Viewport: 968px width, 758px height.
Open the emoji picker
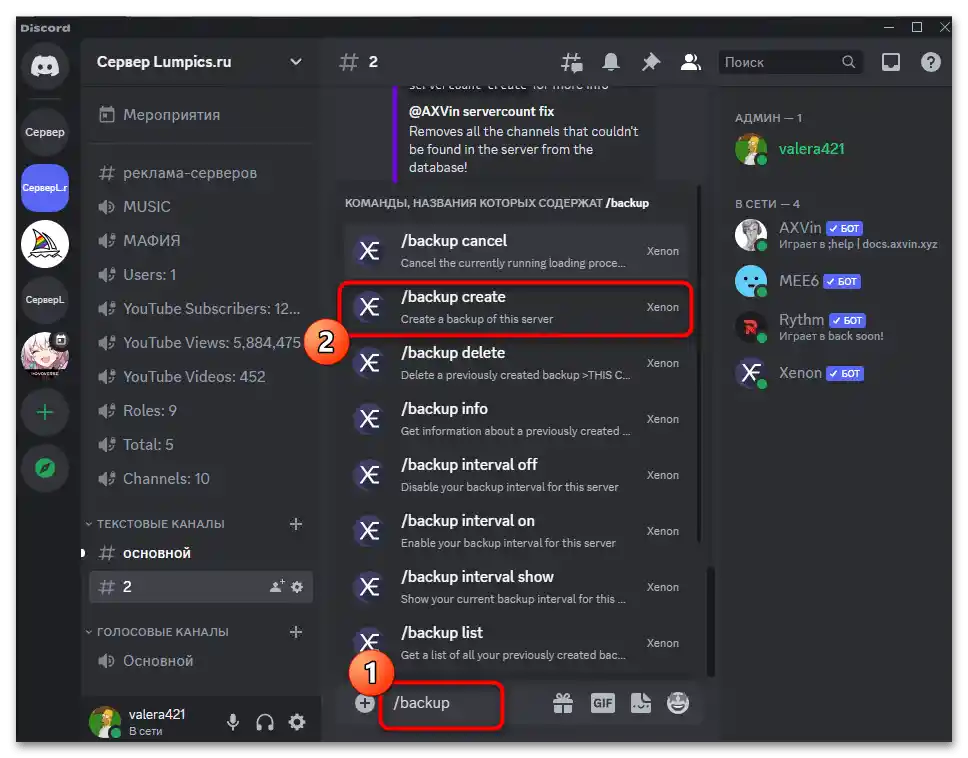click(x=678, y=703)
